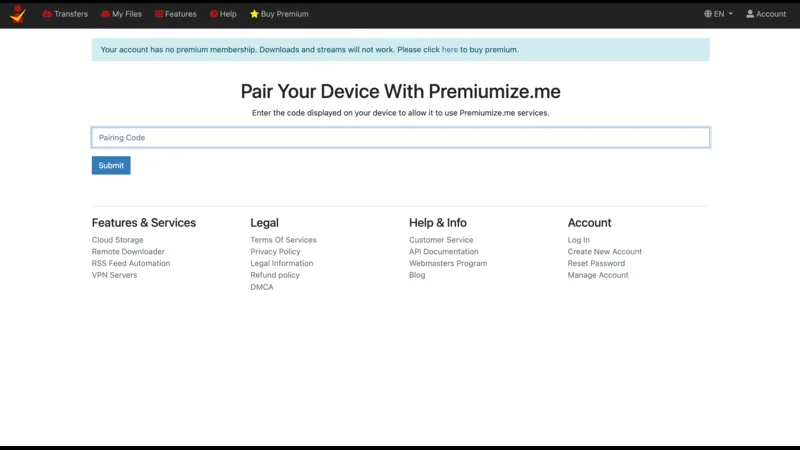
Task: Open the Cloud Storage footer link
Action: [x=117, y=240]
